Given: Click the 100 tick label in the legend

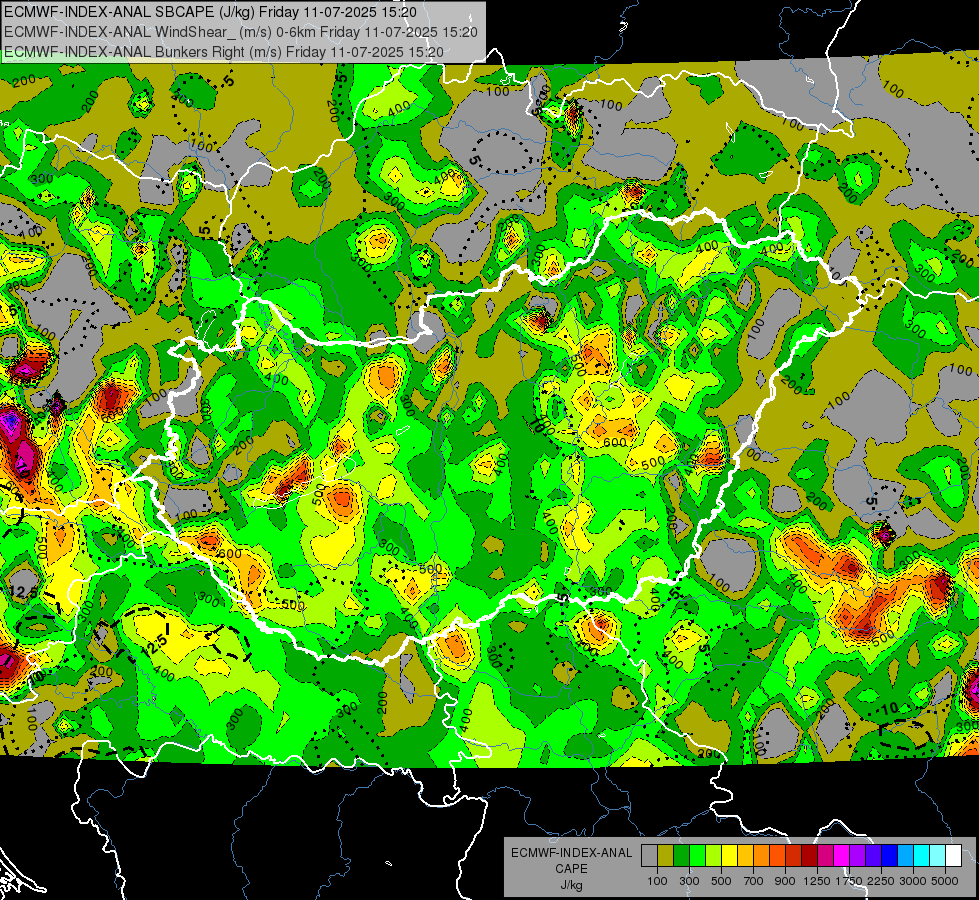Looking at the screenshot, I should click(x=657, y=881).
